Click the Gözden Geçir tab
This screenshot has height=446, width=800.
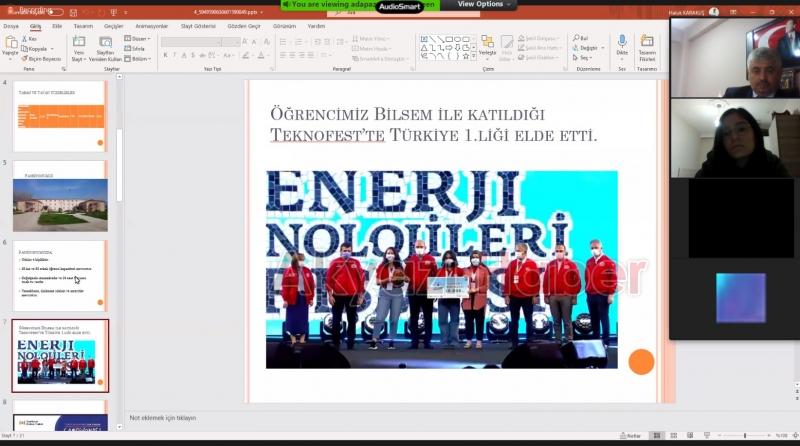(x=244, y=26)
